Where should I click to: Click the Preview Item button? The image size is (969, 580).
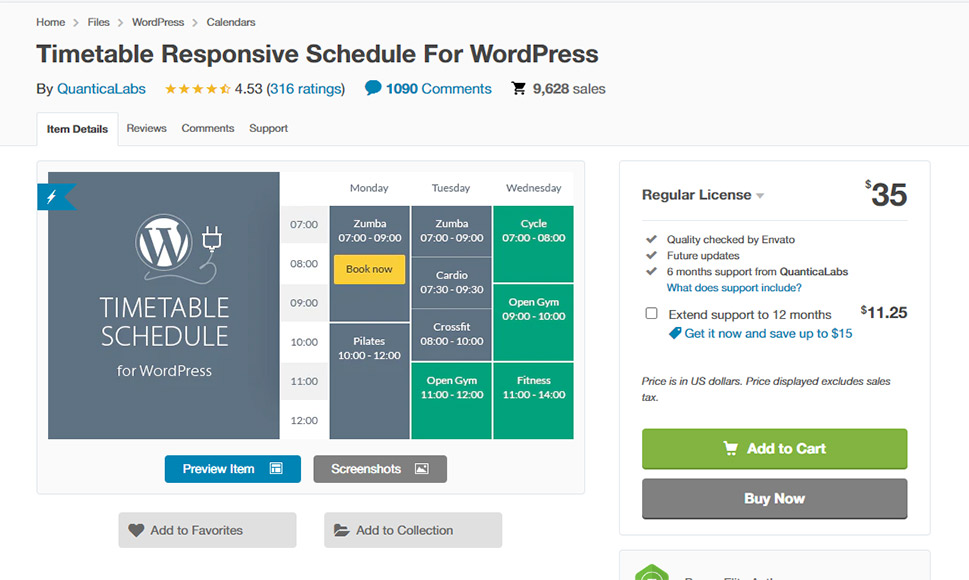[x=232, y=469]
